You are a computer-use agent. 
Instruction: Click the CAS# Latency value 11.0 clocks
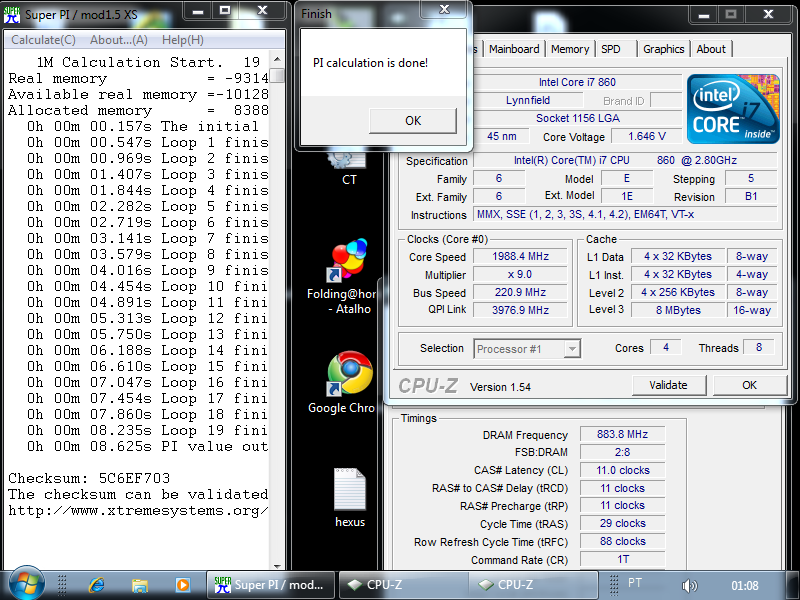pos(622,470)
